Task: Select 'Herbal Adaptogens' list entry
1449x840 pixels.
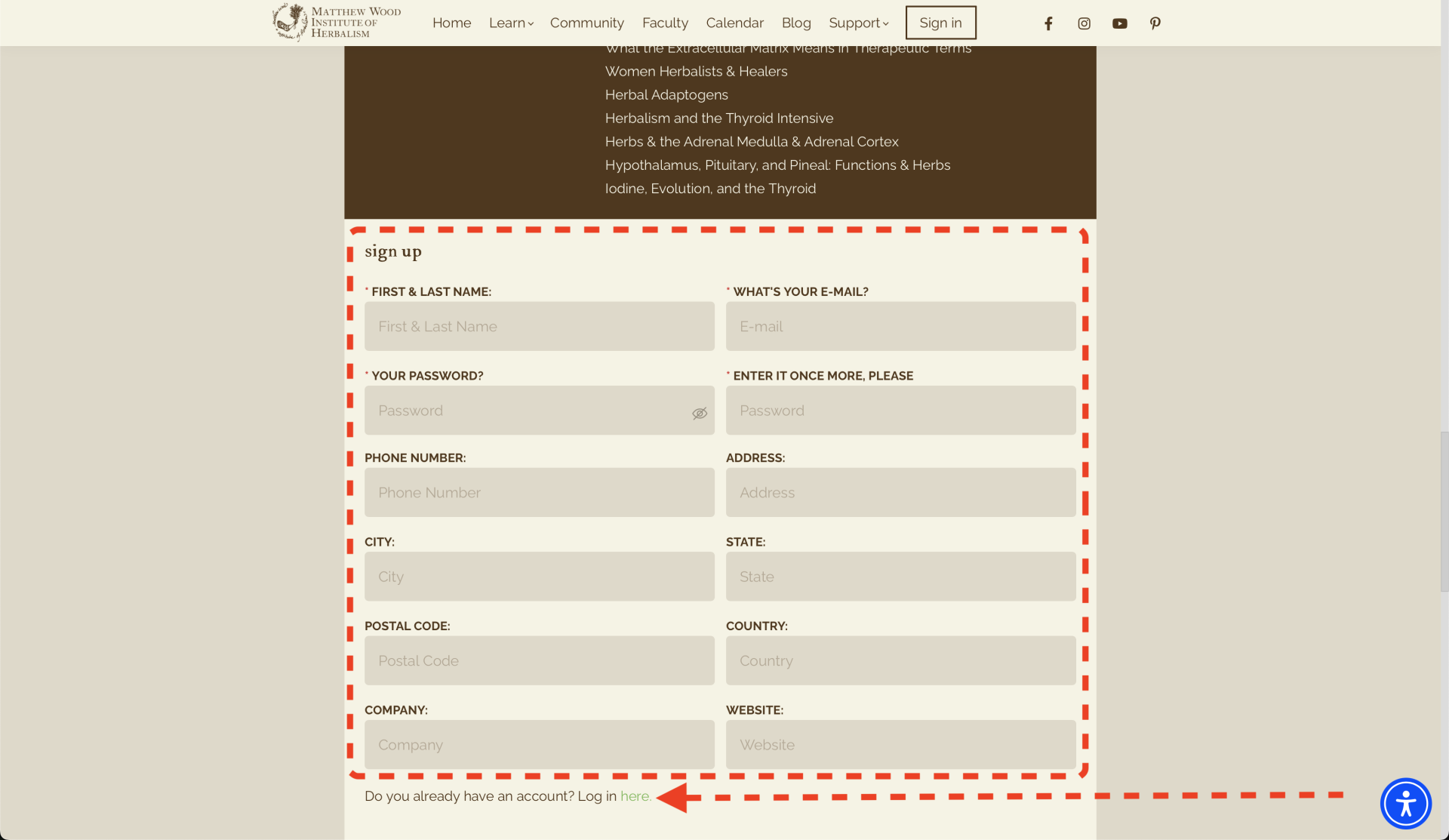Action: click(x=666, y=94)
